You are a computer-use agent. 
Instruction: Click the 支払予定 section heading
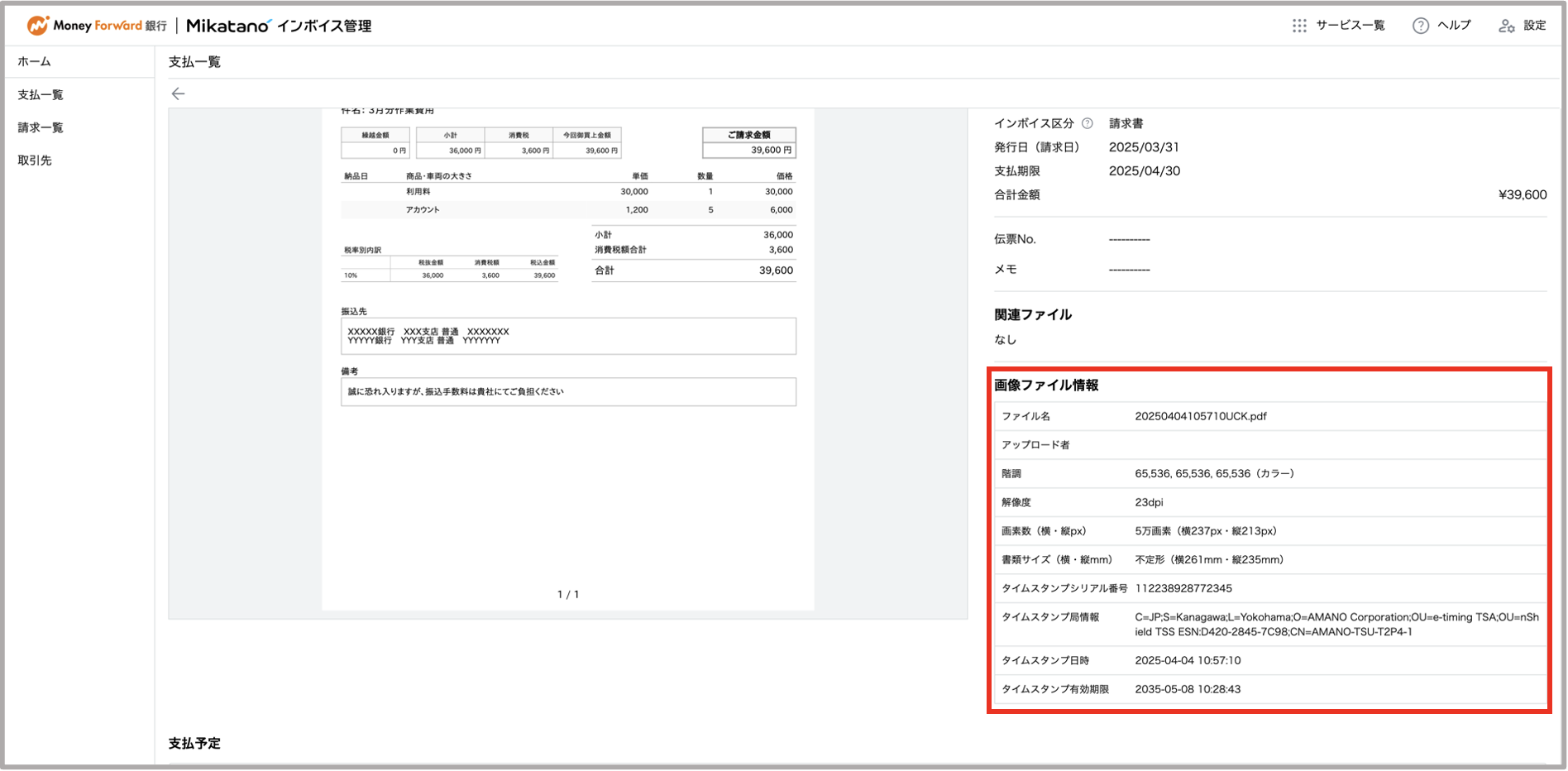click(194, 743)
